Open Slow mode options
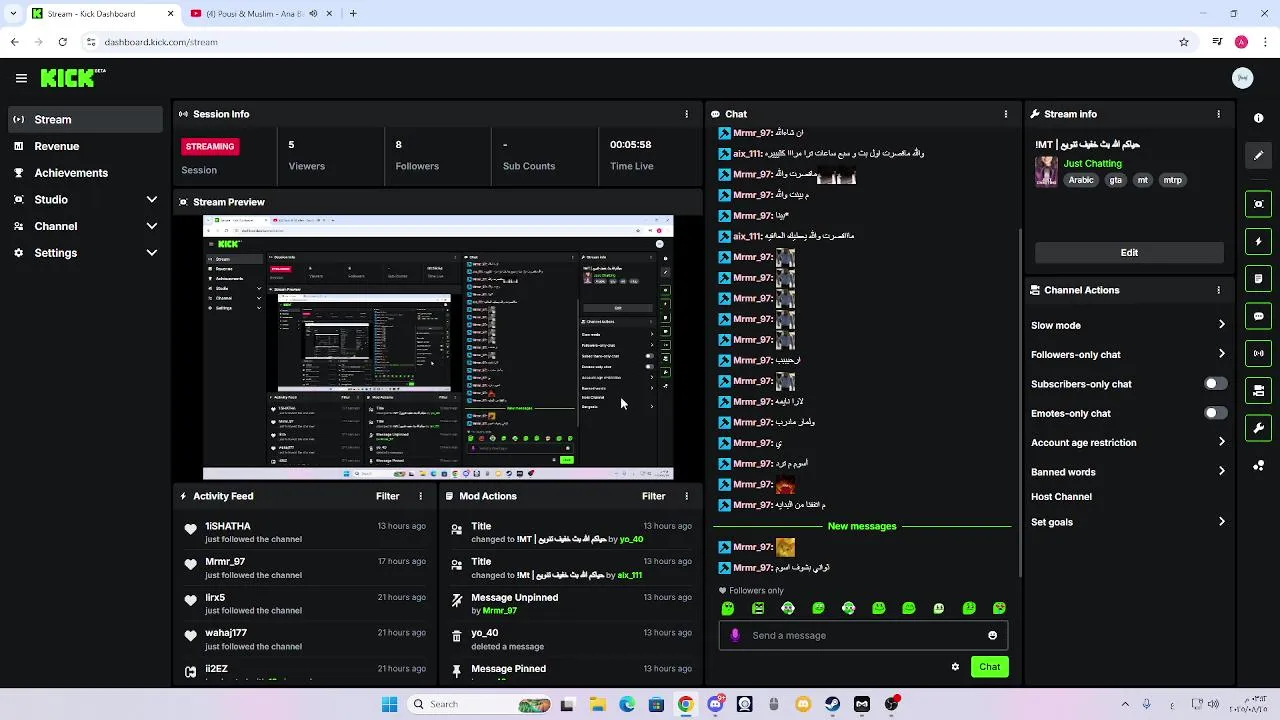This screenshot has height=720, width=1280. 1128,325
